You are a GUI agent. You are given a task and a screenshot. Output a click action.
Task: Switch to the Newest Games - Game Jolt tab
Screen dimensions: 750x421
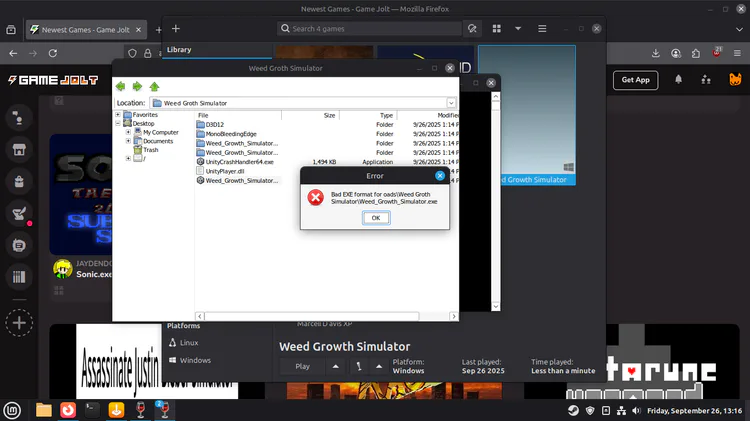[x=86, y=30]
